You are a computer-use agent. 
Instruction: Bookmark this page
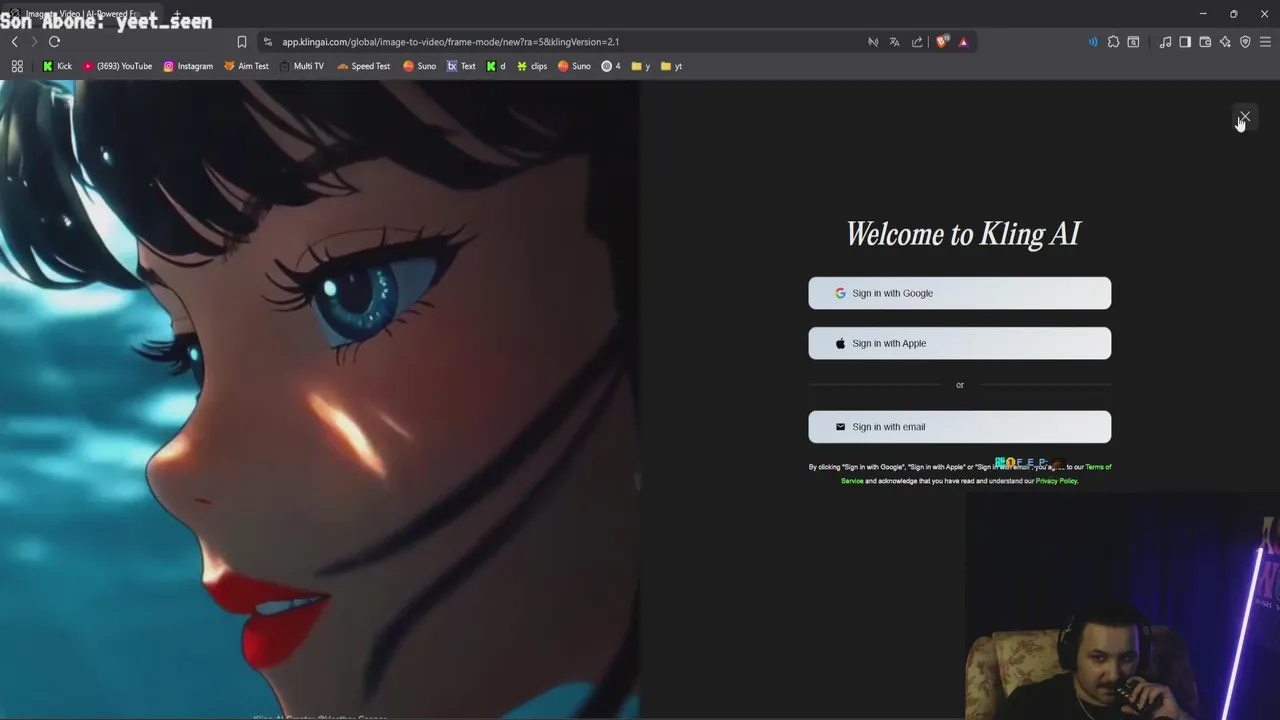point(241,42)
